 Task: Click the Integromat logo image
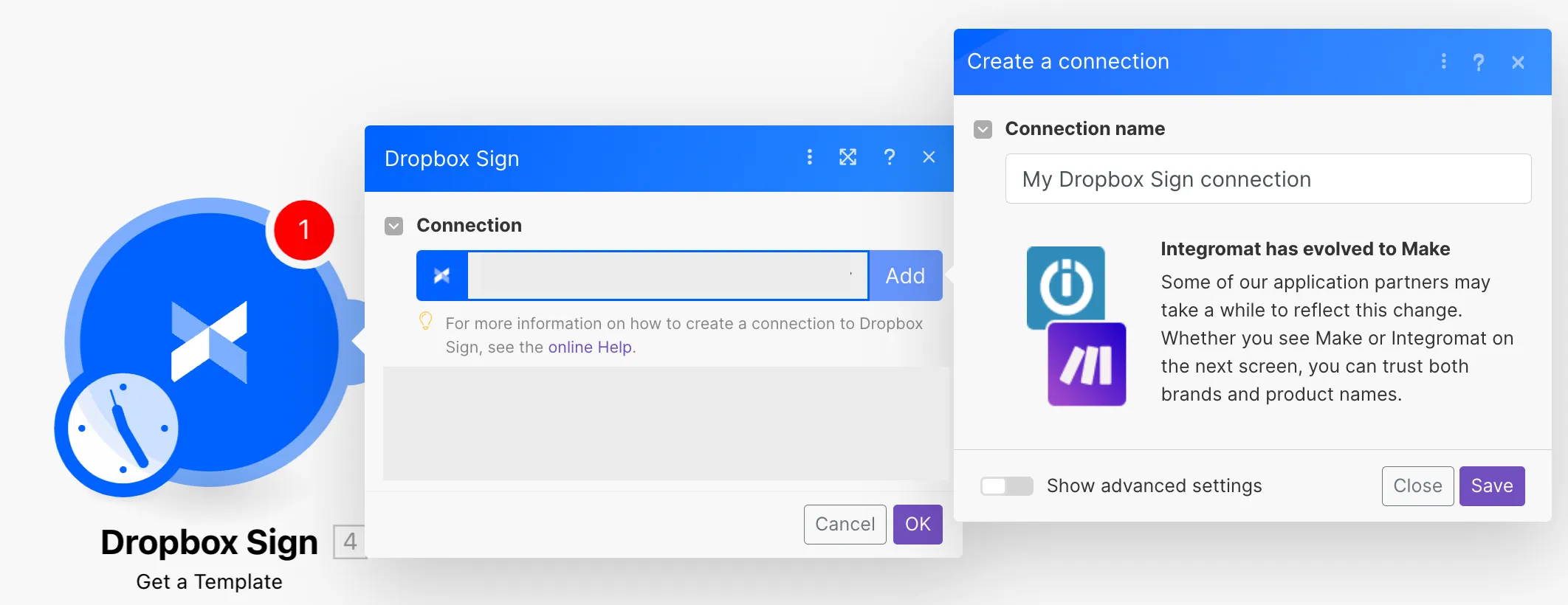(1066, 286)
